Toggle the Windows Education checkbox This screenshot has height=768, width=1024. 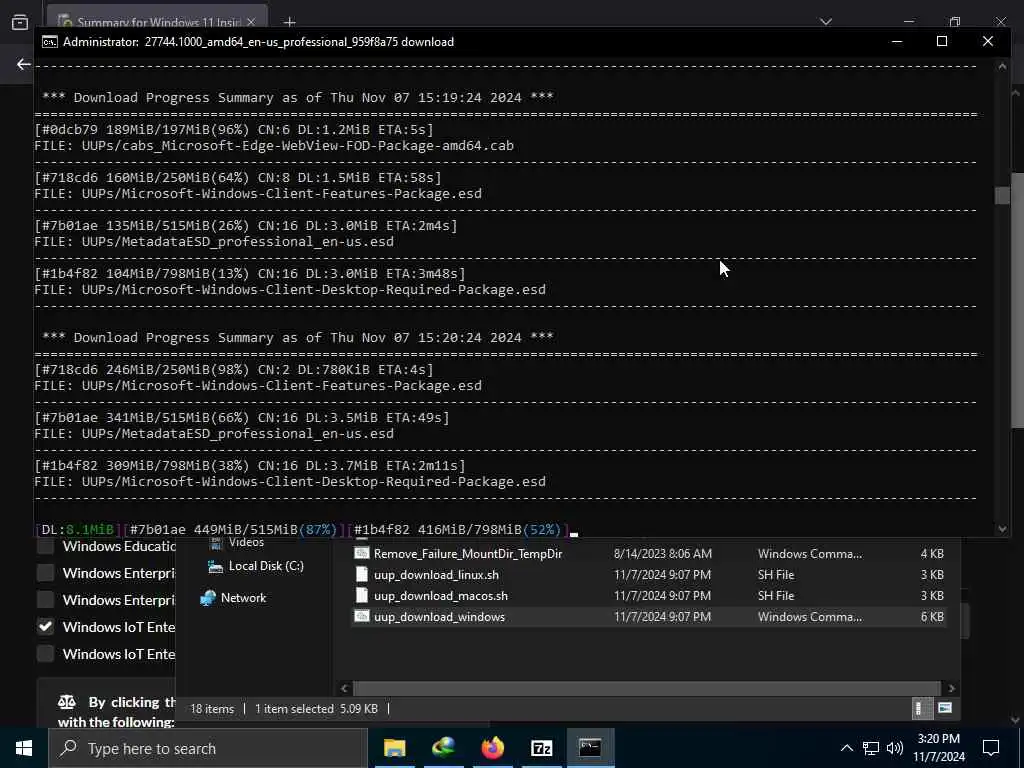45,547
